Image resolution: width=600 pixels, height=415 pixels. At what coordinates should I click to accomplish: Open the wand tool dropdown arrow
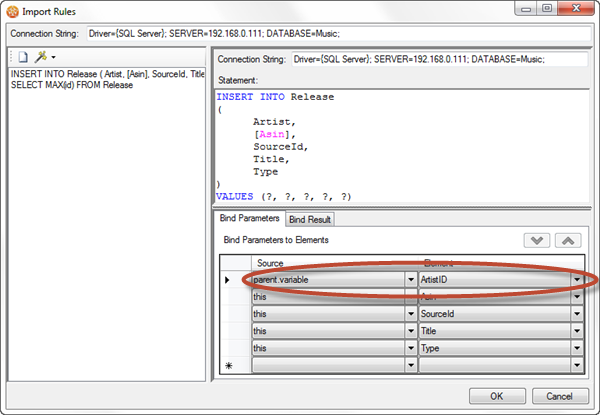click(x=52, y=59)
